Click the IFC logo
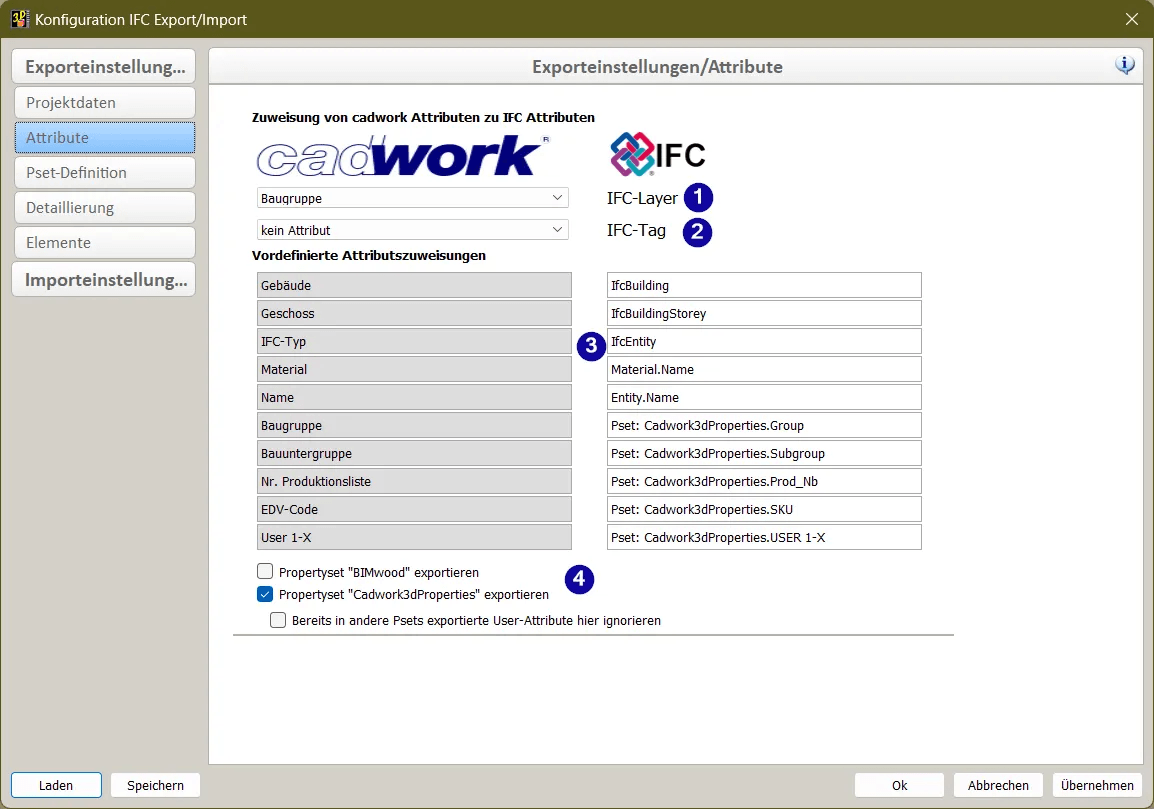This screenshot has width=1154, height=809. 657,153
